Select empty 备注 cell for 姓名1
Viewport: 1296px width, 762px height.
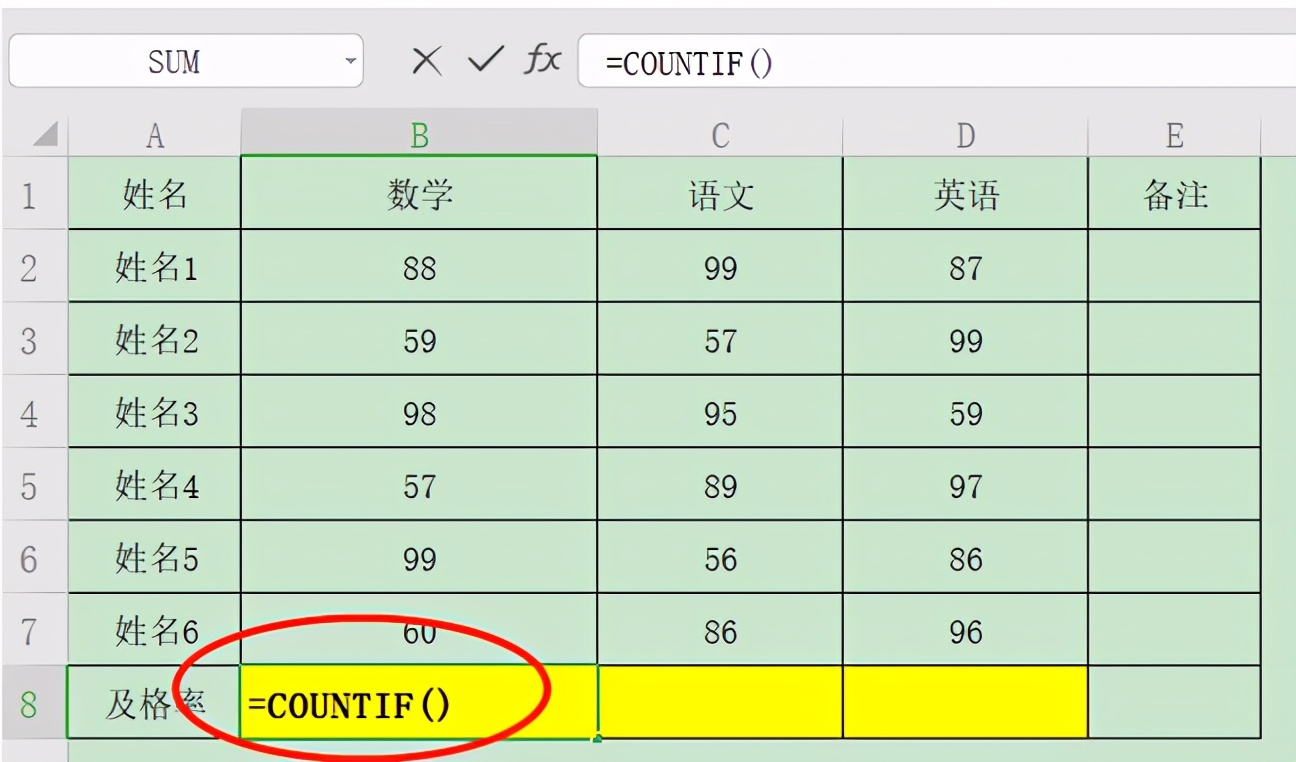(1174, 266)
